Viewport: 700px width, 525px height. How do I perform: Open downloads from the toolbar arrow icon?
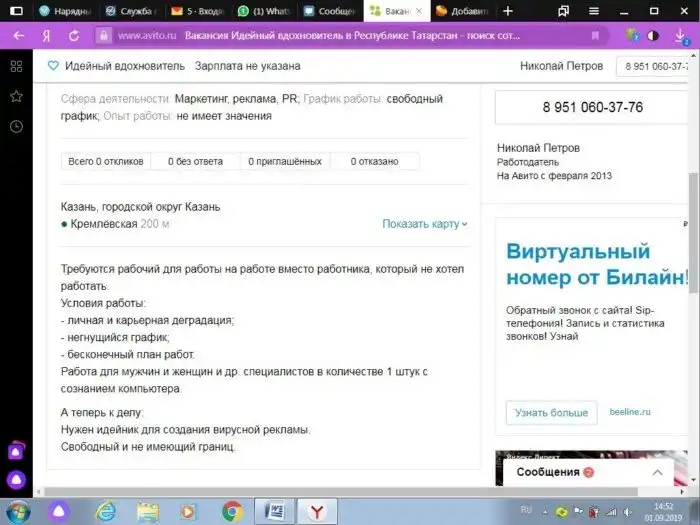(682, 35)
